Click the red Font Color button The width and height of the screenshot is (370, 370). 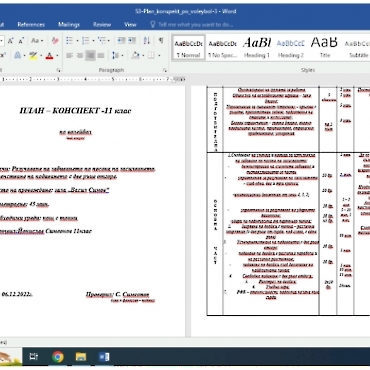coord(49,55)
